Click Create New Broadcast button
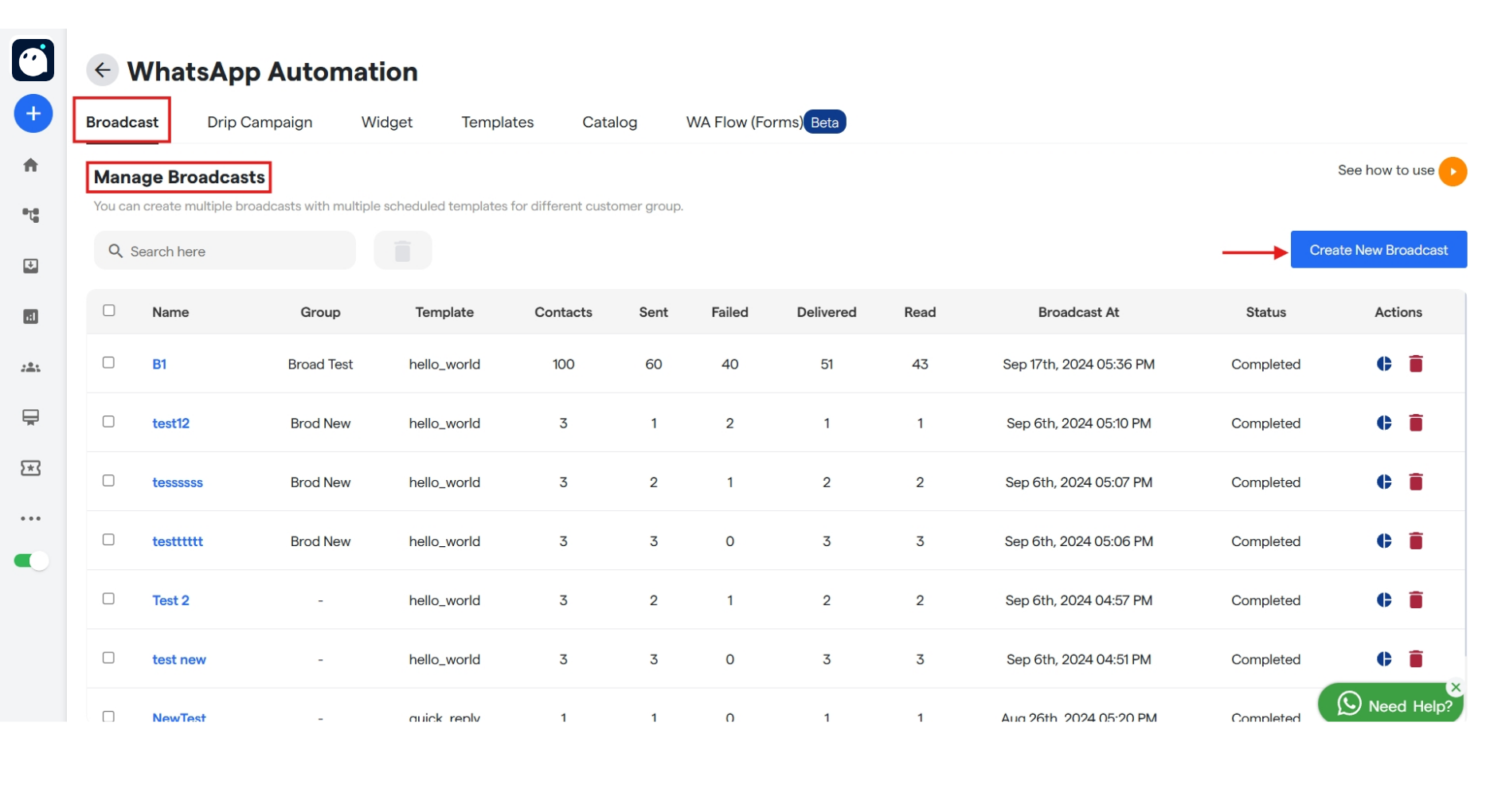Image resolution: width=1486 pixels, height=812 pixels. (x=1378, y=250)
